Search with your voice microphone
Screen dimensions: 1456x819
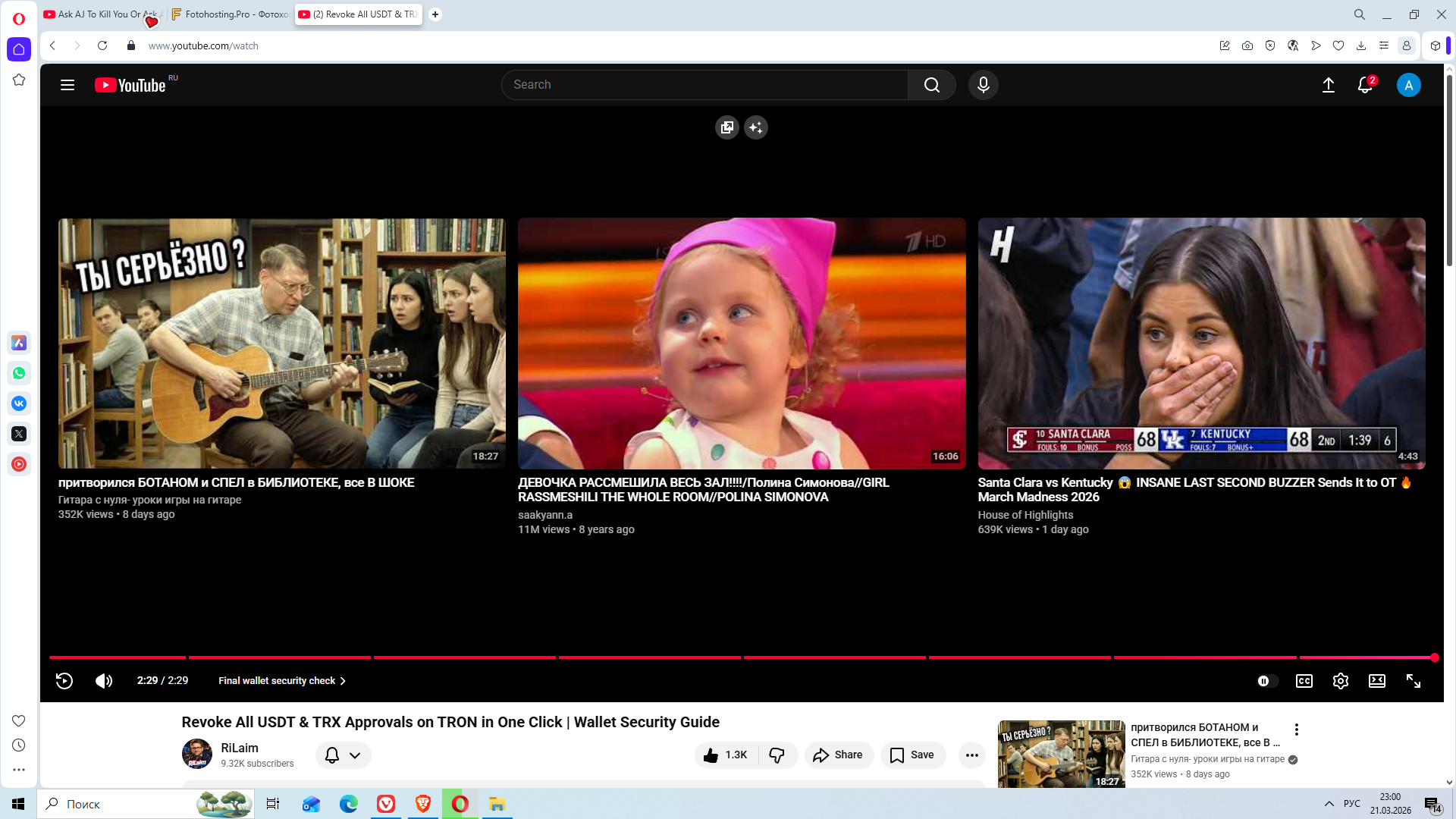(983, 85)
